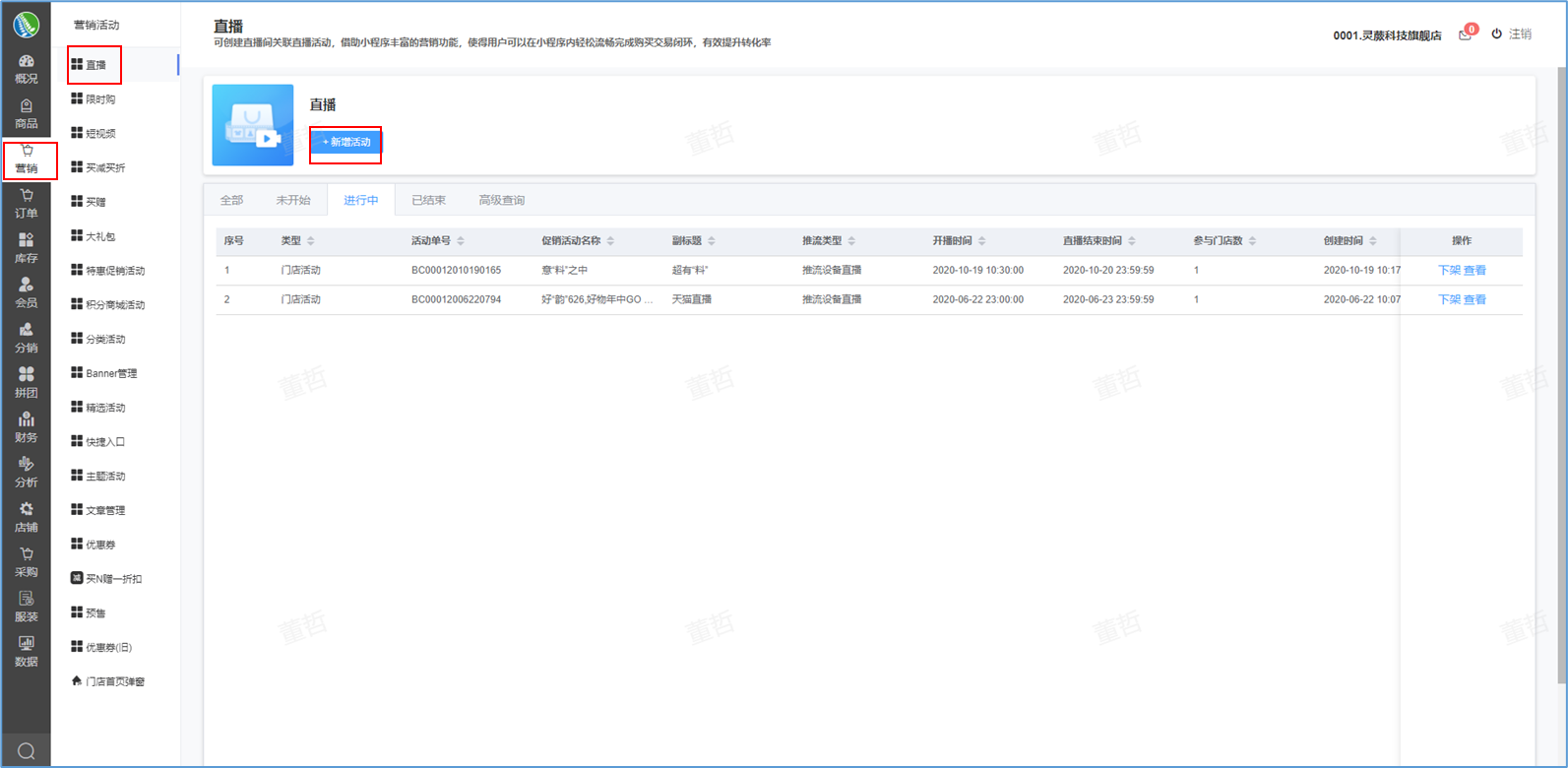This screenshot has width=1568, height=768.
Task: Go to 买减买折 in the submenu
Action: pos(98,167)
